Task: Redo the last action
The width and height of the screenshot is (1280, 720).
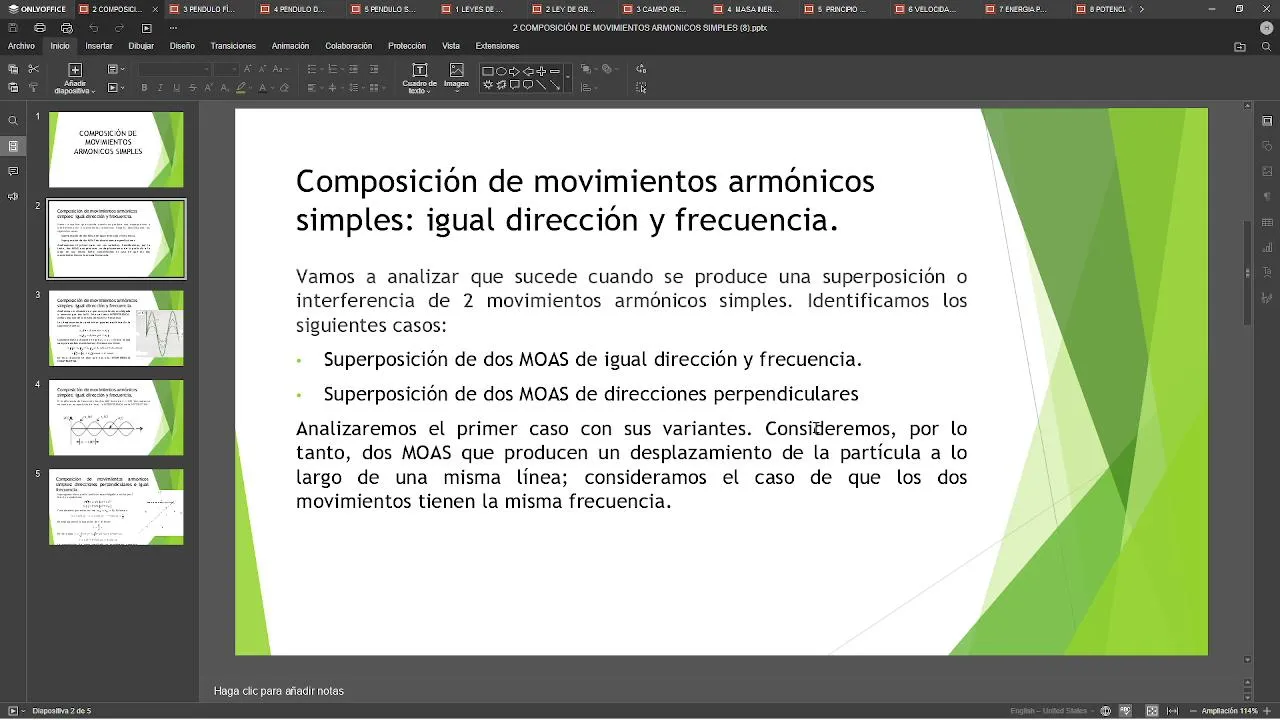Action: coord(119,28)
